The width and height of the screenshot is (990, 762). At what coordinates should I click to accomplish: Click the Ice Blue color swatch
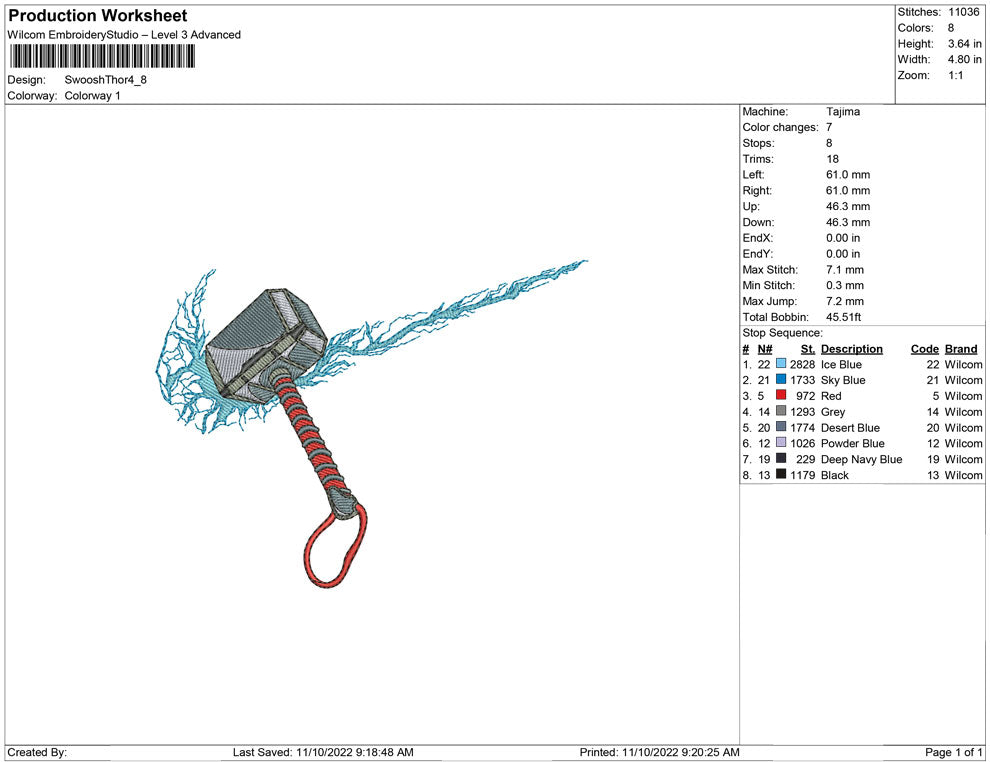point(781,364)
